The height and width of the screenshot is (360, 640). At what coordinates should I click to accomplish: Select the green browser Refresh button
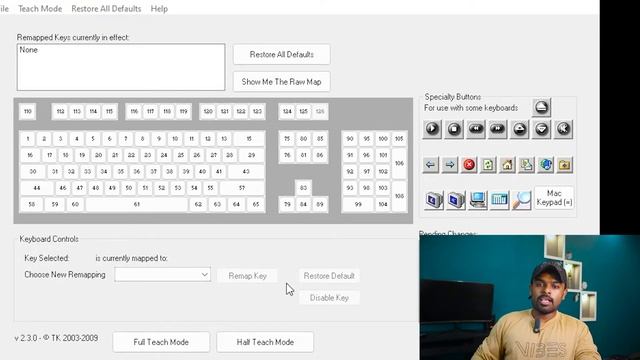tap(488, 165)
